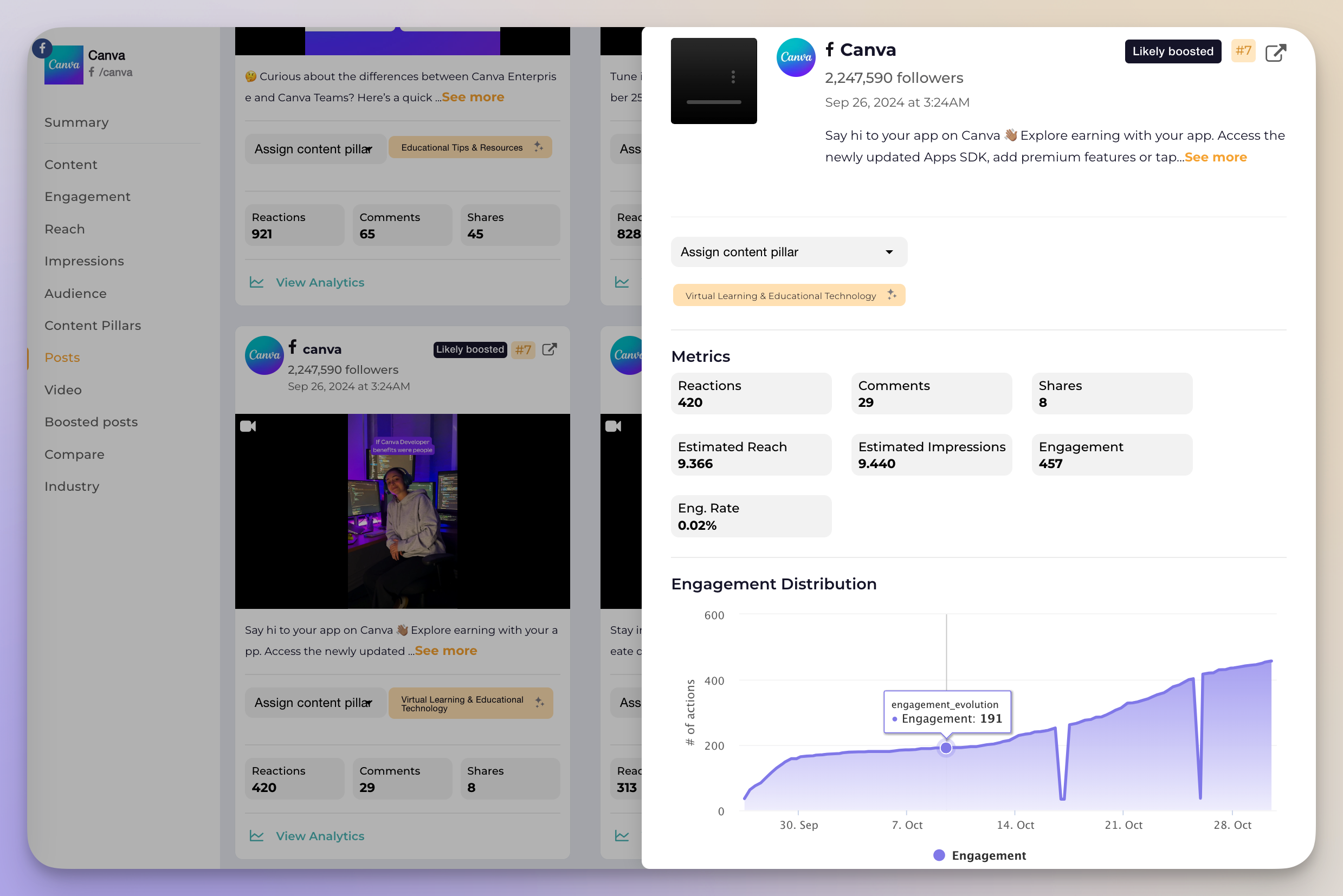Viewport: 1343px width, 896px height.
Task: Click 2,247,590 followers text in detail panel
Action: 894,77
